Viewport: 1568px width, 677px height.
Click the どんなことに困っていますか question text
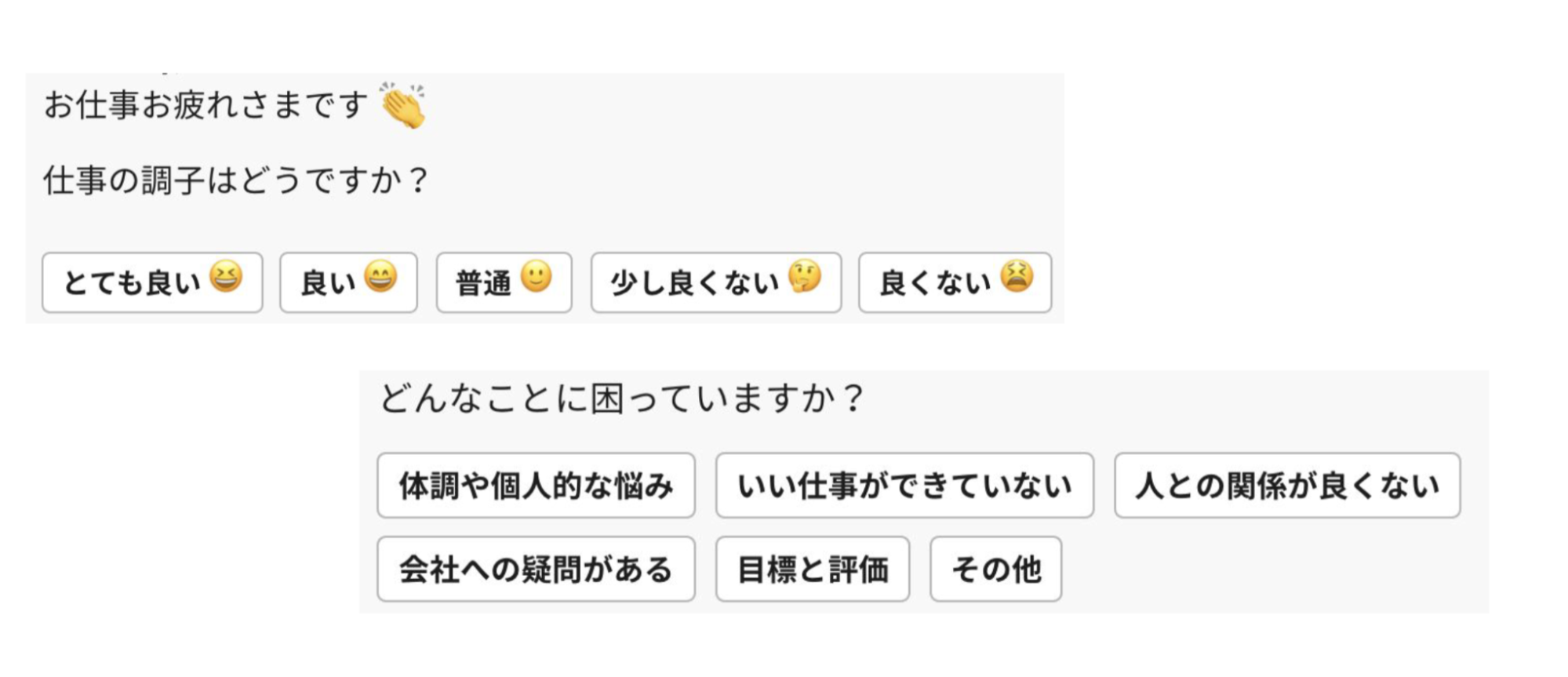pyautogui.click(x=621, y=399)
